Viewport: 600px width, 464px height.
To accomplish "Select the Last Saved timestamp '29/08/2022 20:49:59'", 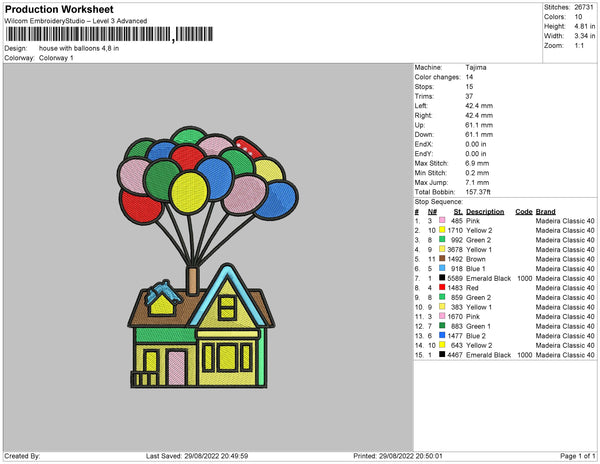I will coord(216,456).
